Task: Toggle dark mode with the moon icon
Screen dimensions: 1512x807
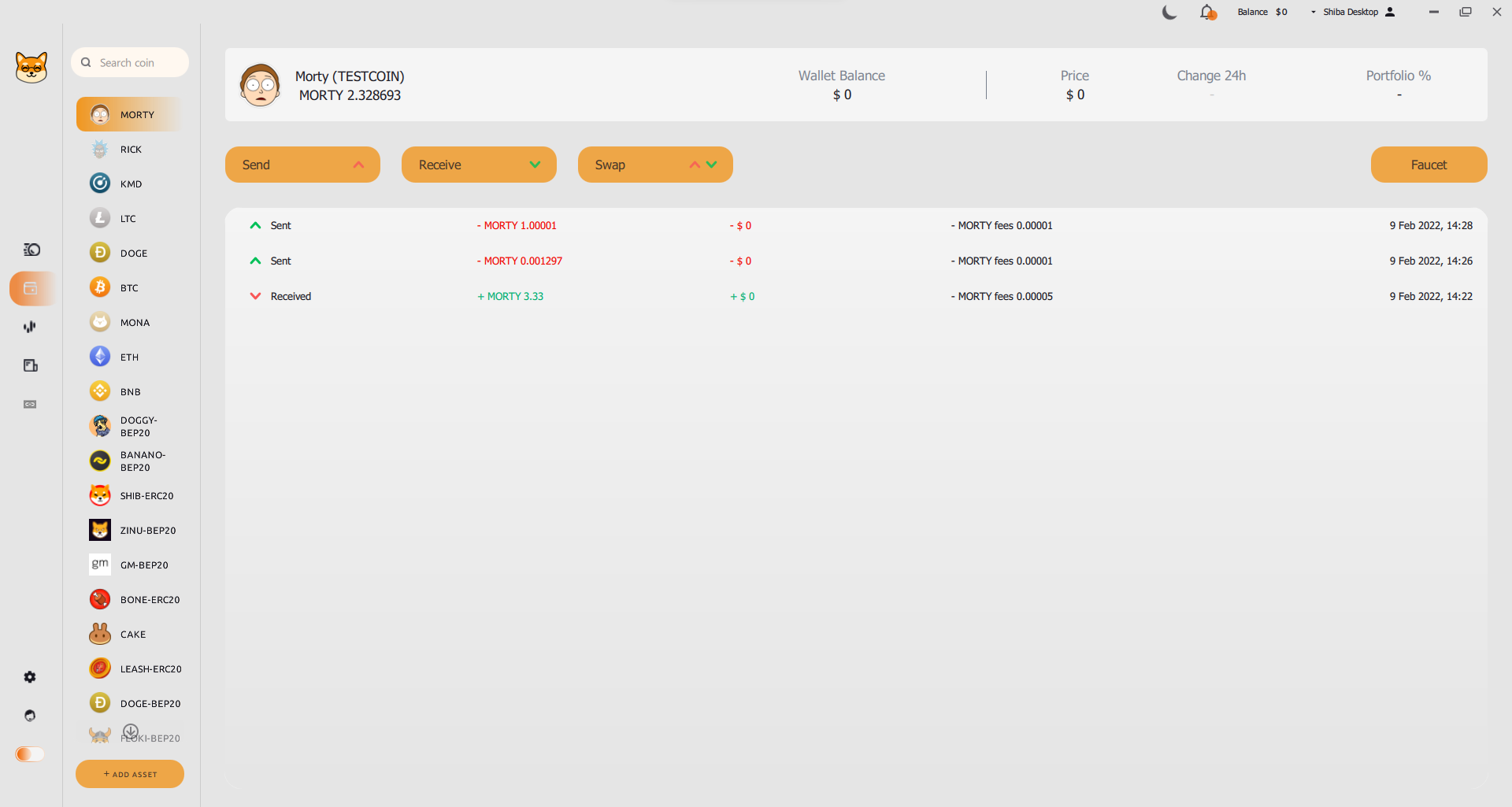Action: click(1169, 13)
